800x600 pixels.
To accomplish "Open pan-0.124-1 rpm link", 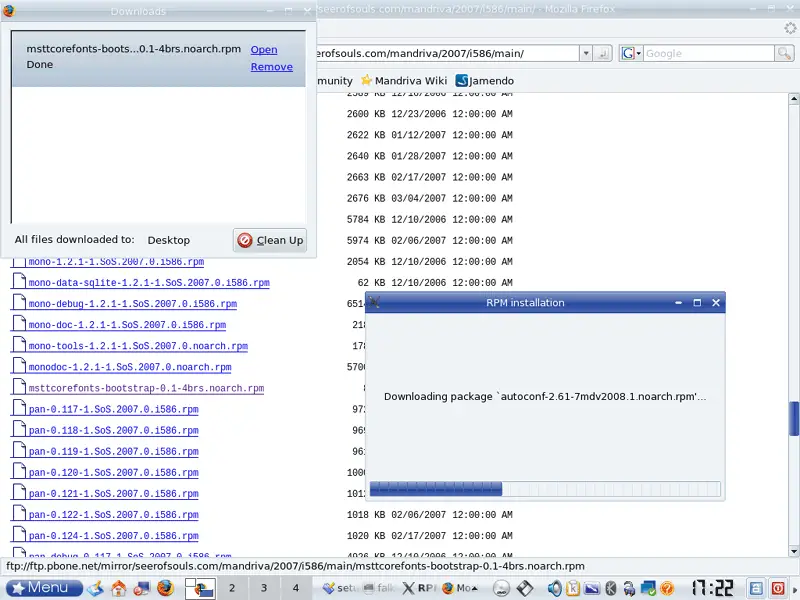I will tap(113, 536).
